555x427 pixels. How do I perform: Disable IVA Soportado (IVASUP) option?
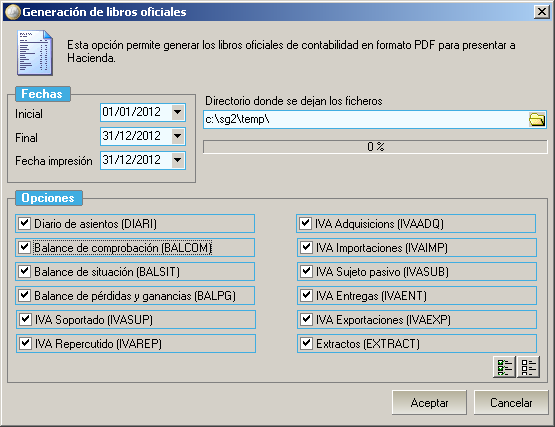coord(25,319)
